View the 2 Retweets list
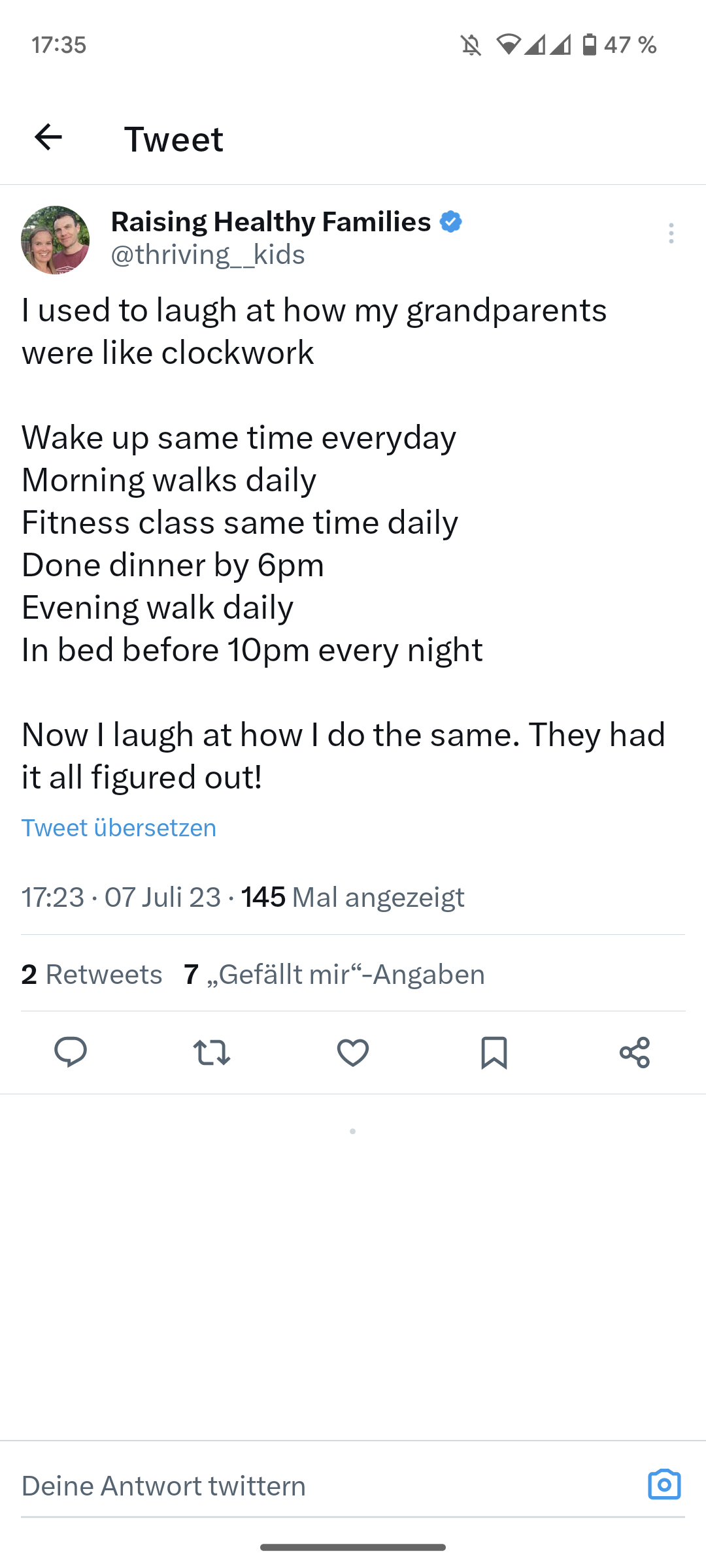The height and width of the screenshot is (1568, 706). point(92,974)
